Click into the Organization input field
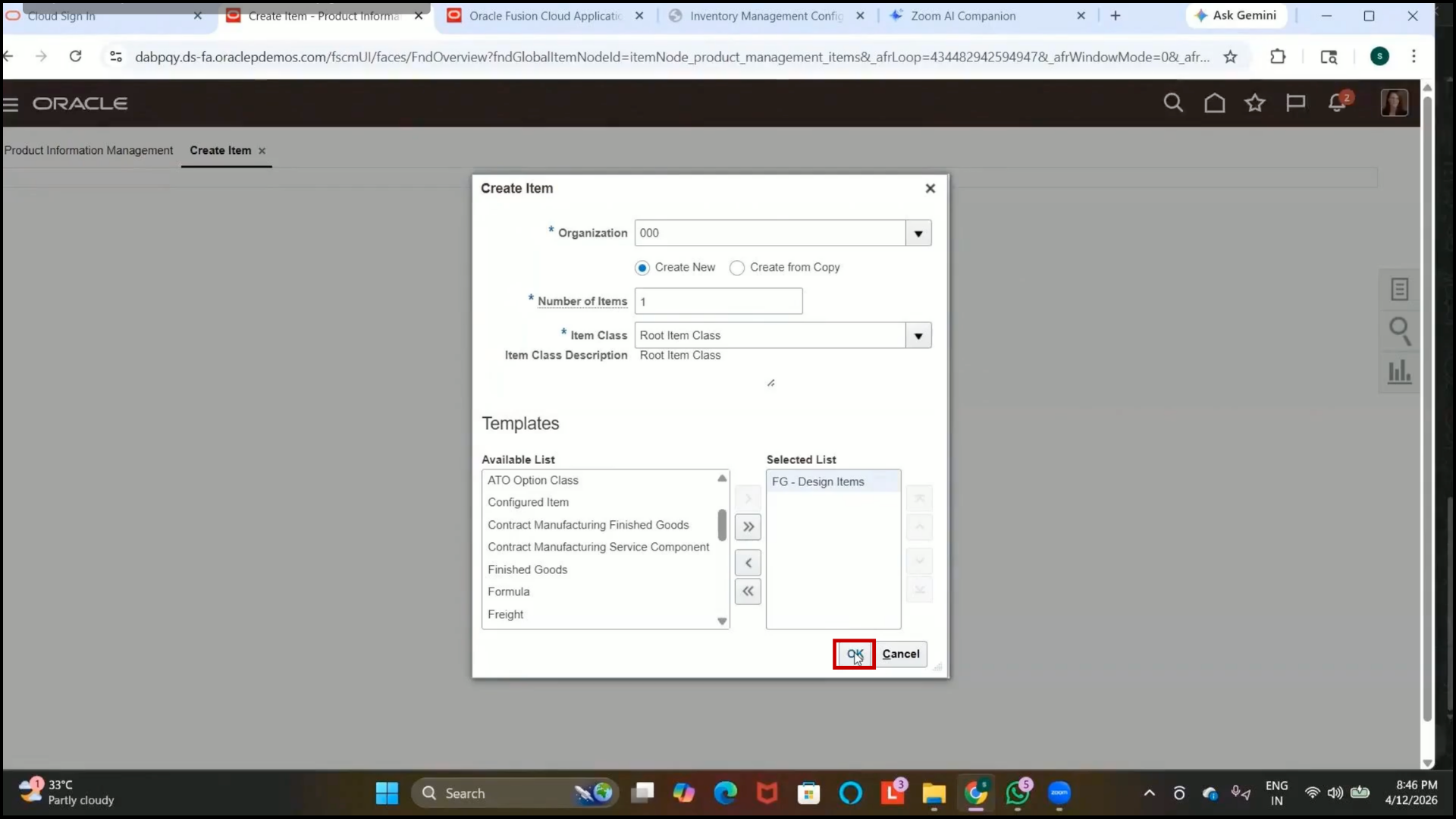 (770, 234)
